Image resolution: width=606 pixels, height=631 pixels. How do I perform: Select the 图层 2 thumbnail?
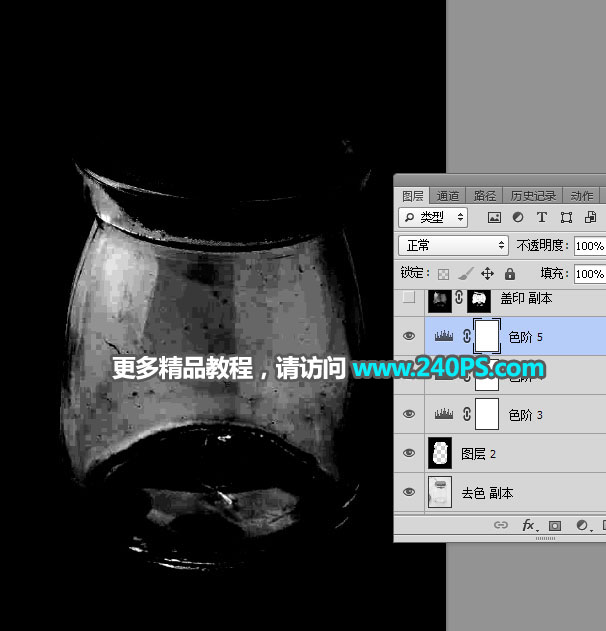tap(440, 453)
